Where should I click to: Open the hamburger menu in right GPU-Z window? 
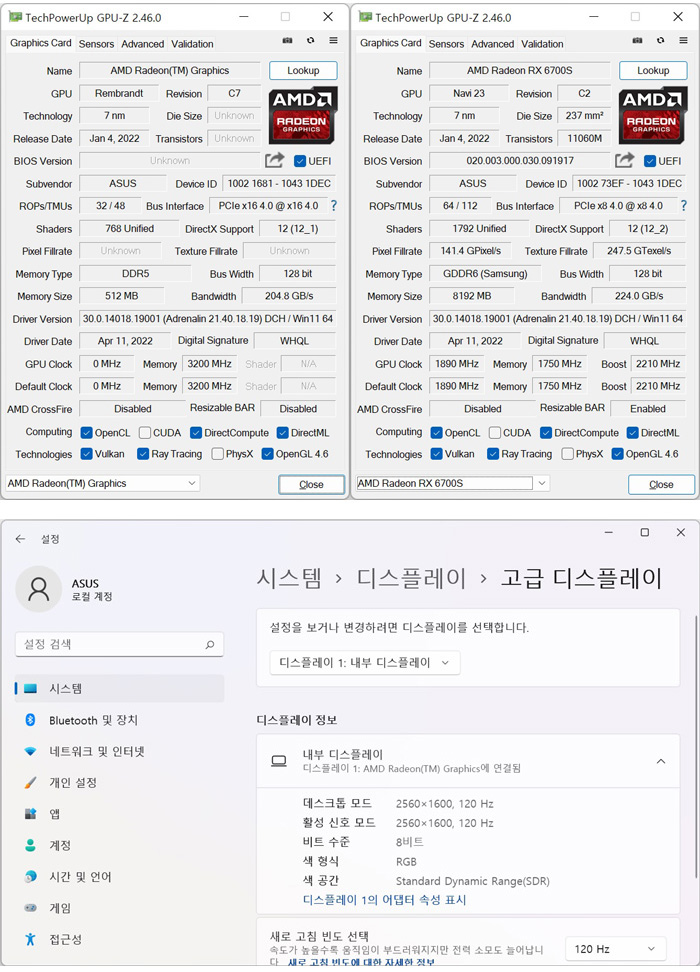click(683, 40)
